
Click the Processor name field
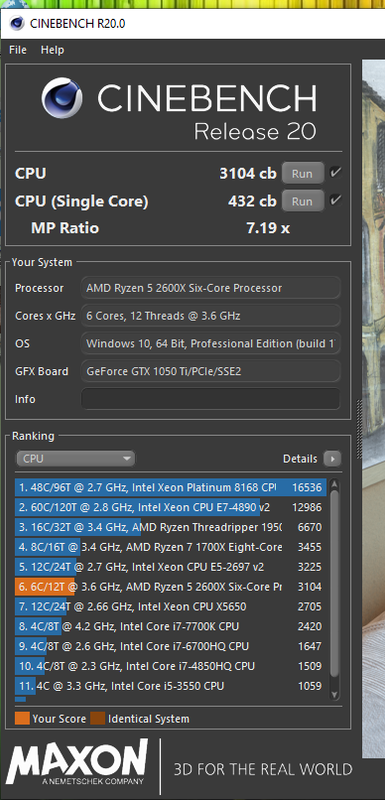tap(210, 288)
